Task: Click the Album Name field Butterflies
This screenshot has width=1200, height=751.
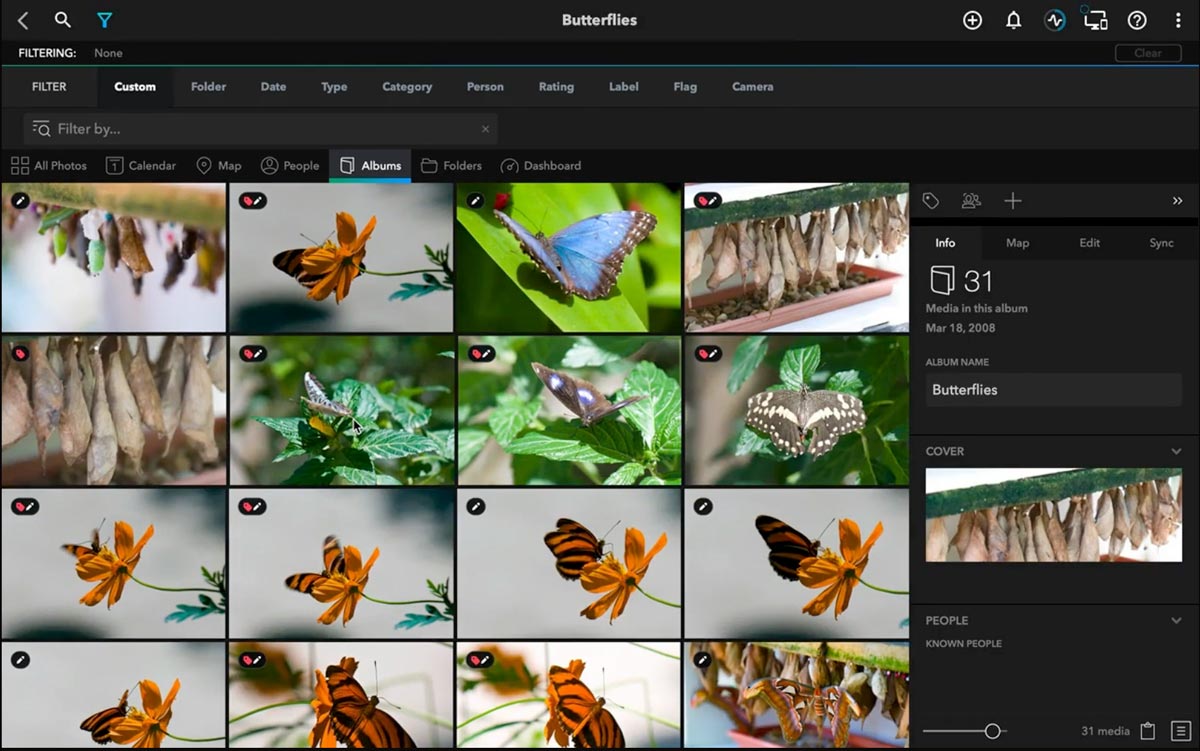Action: (x=1054, y=390)
